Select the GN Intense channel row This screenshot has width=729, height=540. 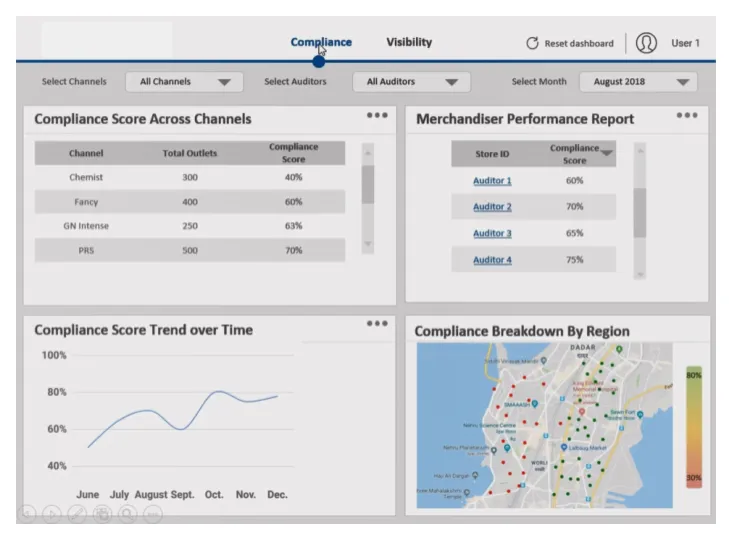point(190,226)
